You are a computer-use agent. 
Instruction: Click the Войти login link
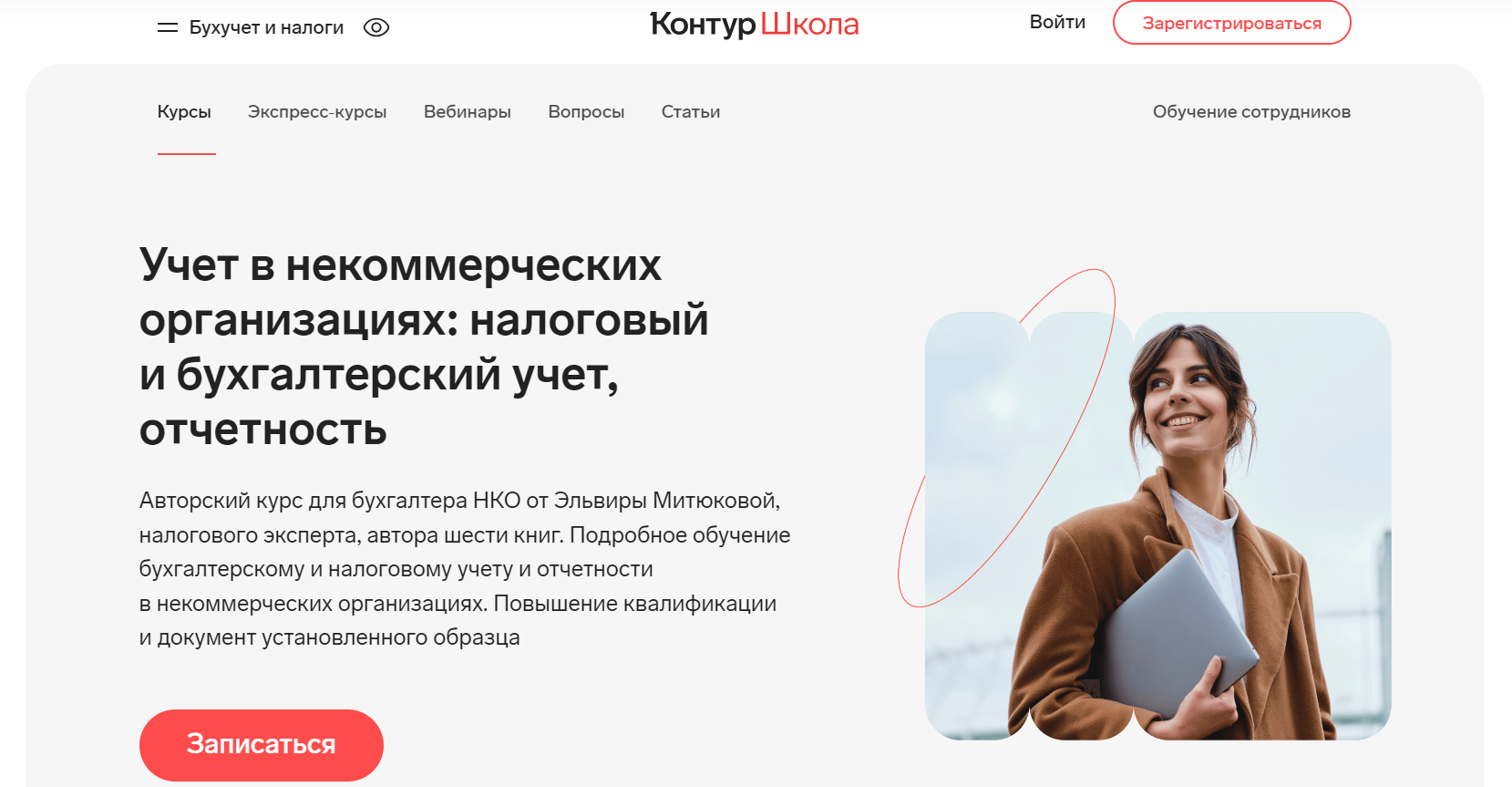1057,22
